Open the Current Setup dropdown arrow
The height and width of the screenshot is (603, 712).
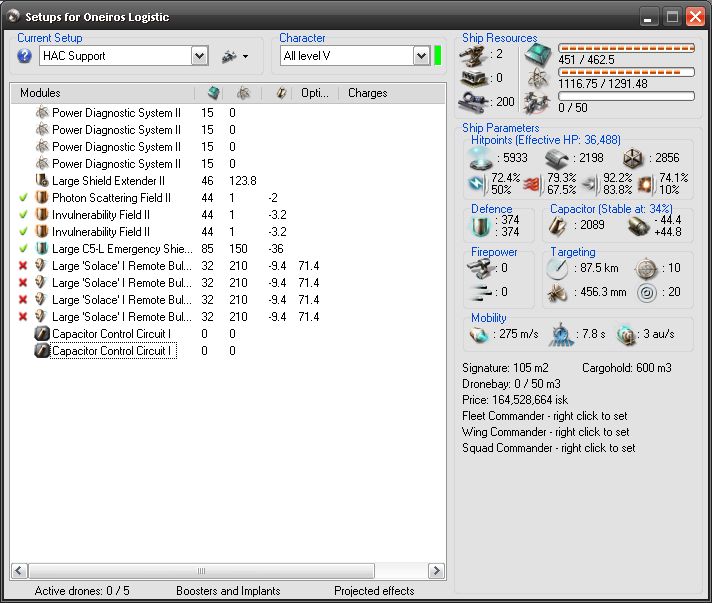point(199,56)
